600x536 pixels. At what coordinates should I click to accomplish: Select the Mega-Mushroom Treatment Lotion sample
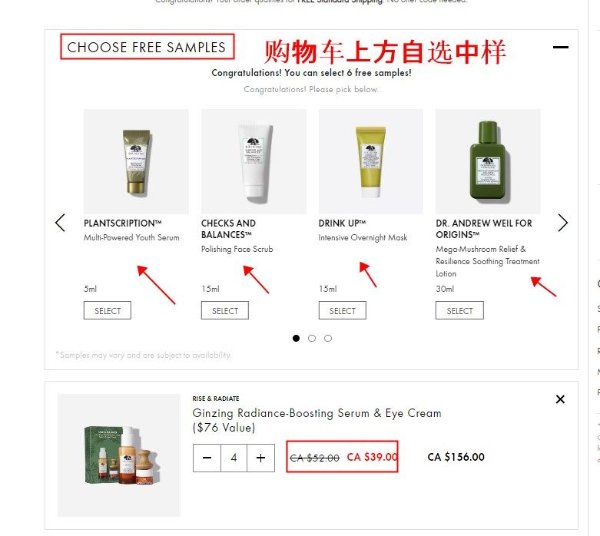pyautogui.click(x=460, y=311)
